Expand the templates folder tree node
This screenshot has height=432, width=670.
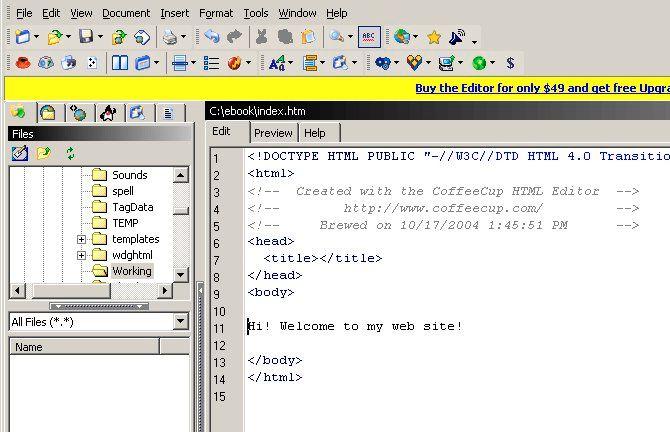[82, 239]
